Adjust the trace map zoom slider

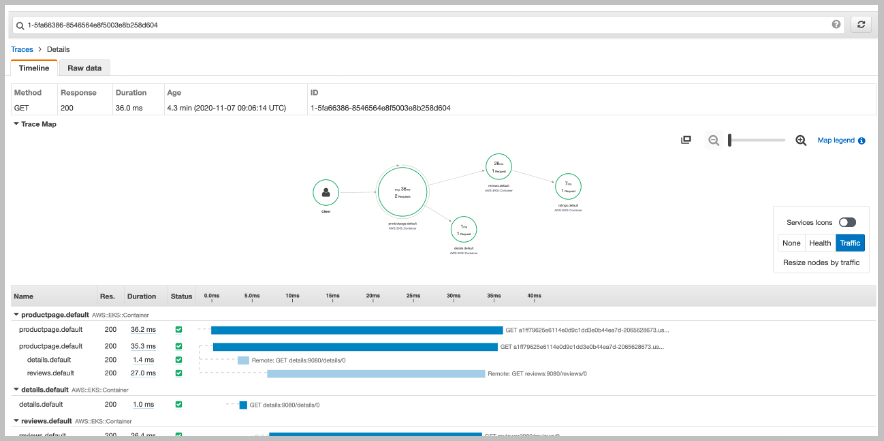(757, 140)
